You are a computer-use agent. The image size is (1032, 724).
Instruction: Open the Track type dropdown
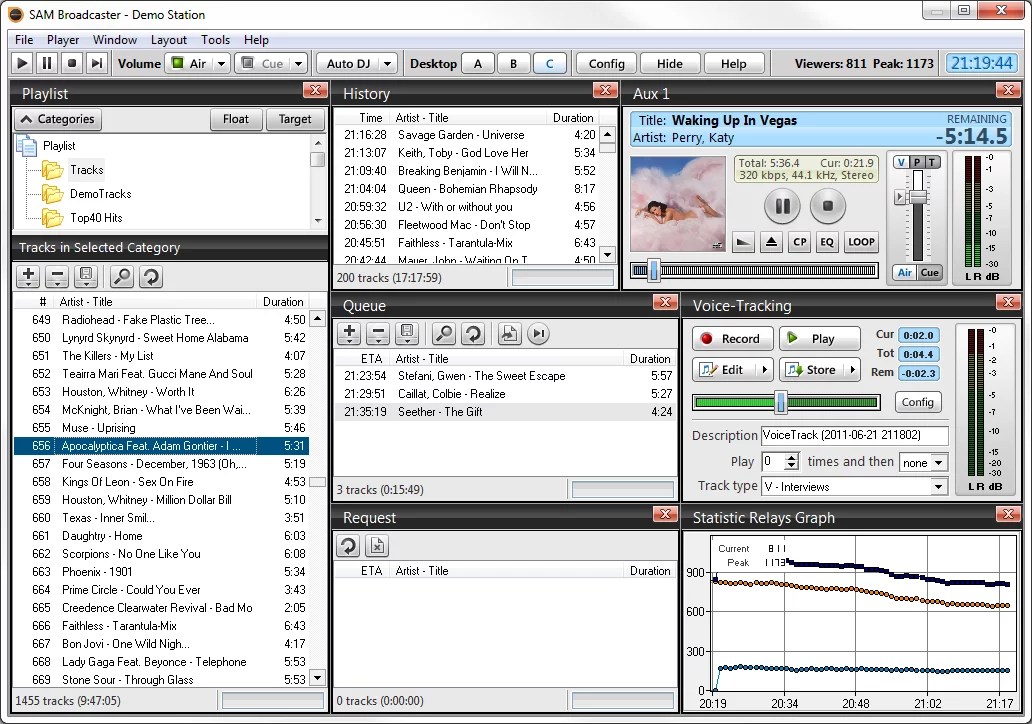point(938,487)
